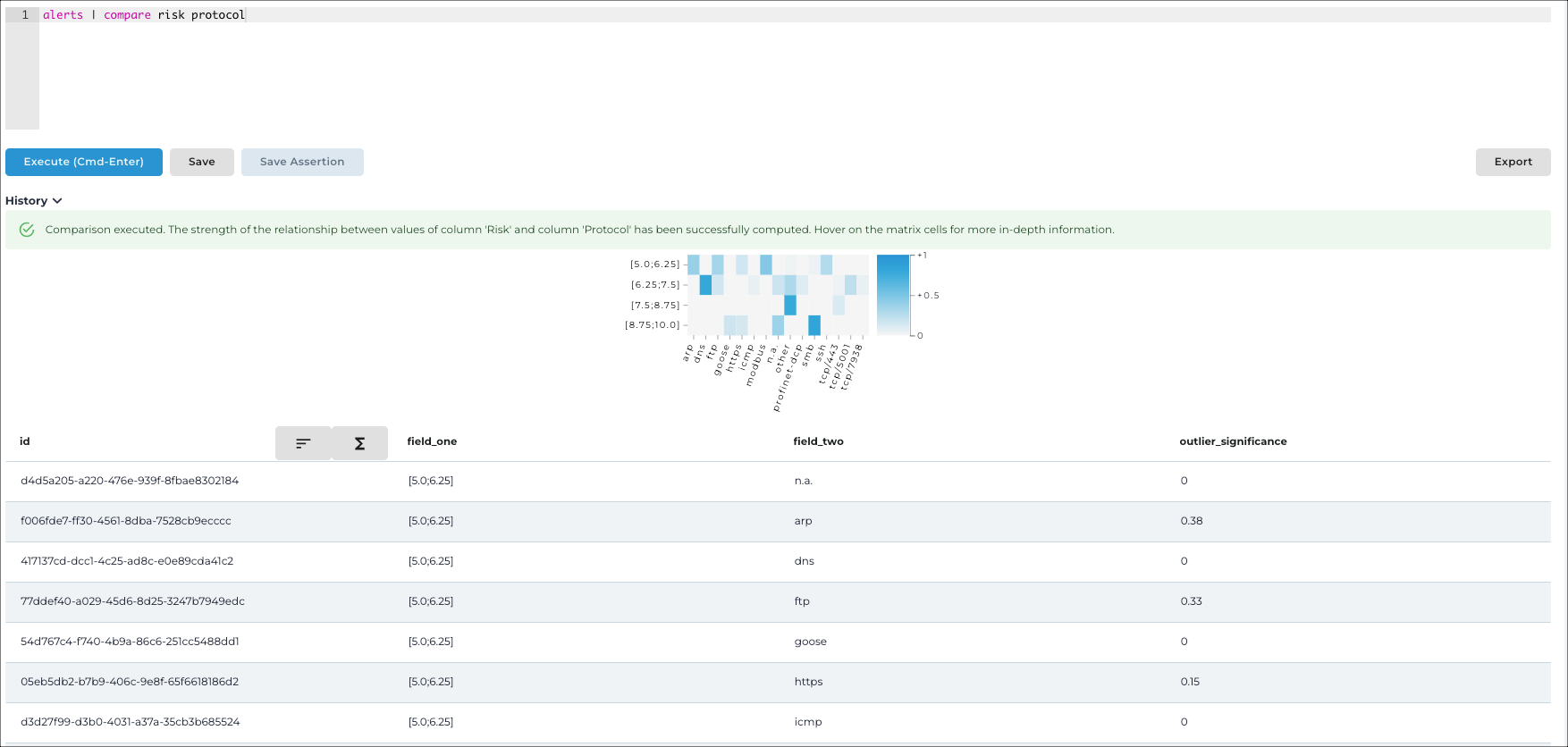Click the comparison executed status message
This screenshot has height=747, width=1568.
tap(580, 230)
